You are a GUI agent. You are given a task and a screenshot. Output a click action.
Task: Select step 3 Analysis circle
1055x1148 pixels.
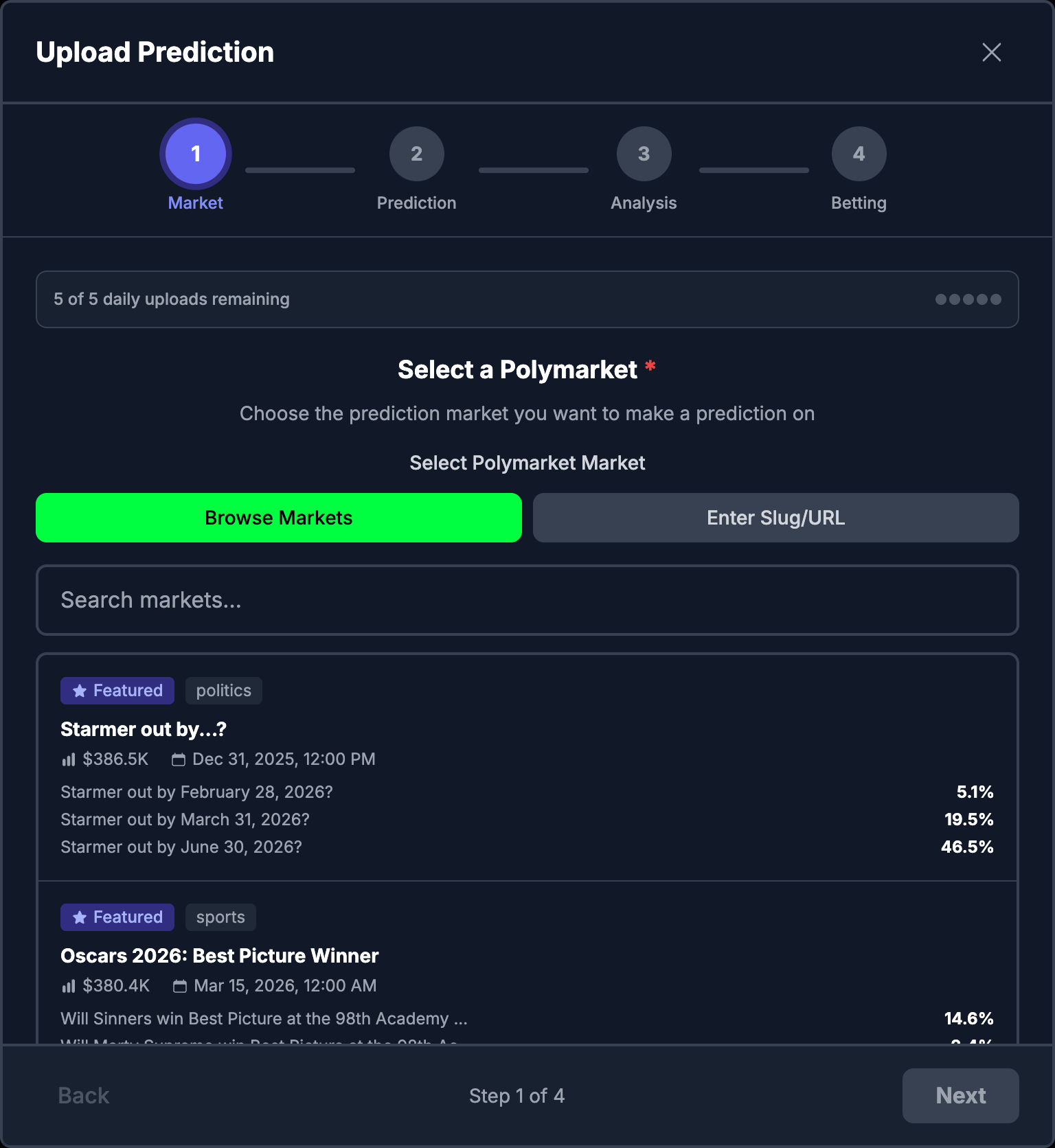(644, 154)
